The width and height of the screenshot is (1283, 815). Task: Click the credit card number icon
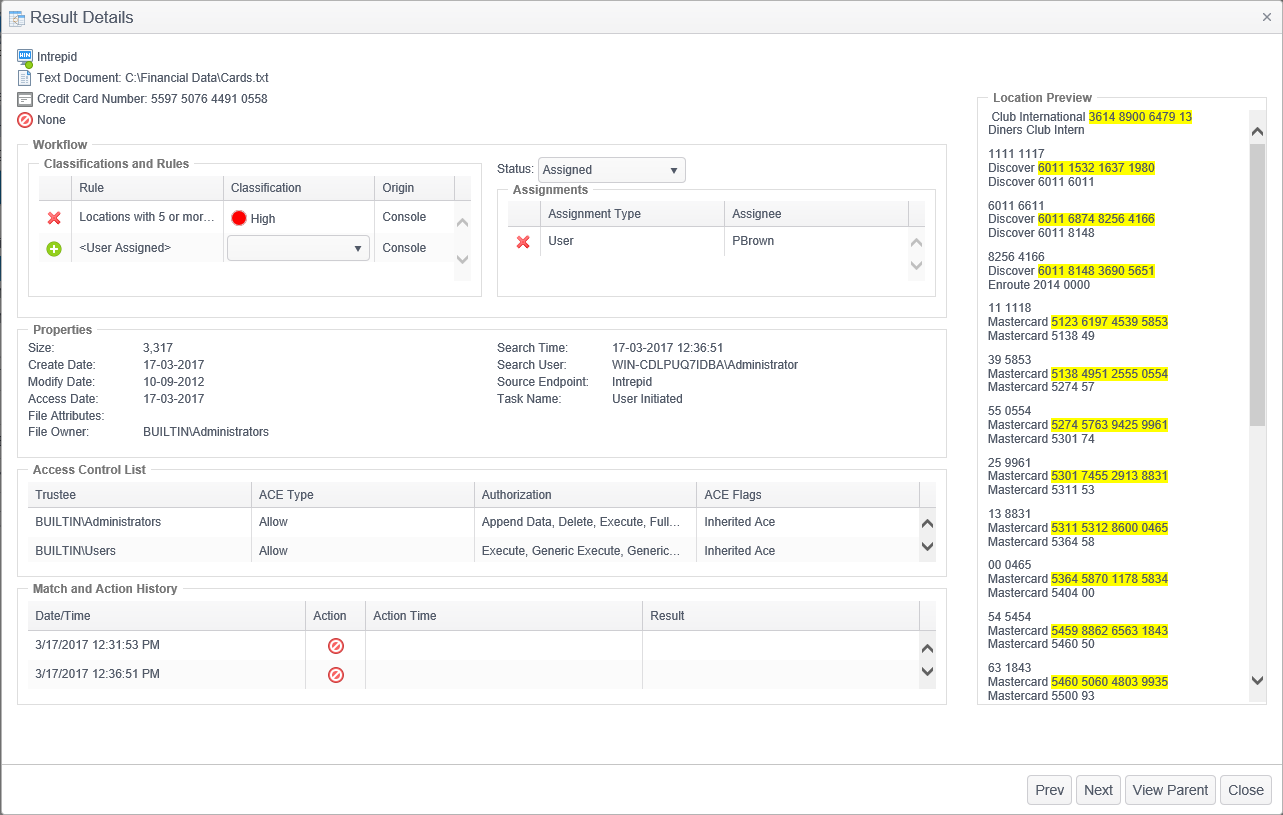click(x=25, y=99)
